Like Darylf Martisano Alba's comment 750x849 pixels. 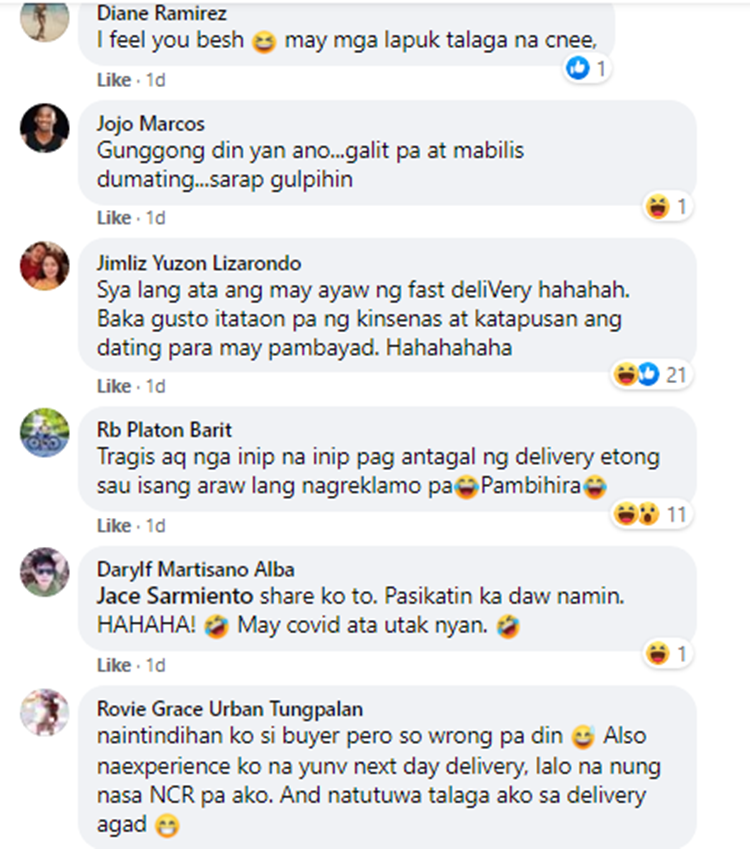[x=114, y=665]
